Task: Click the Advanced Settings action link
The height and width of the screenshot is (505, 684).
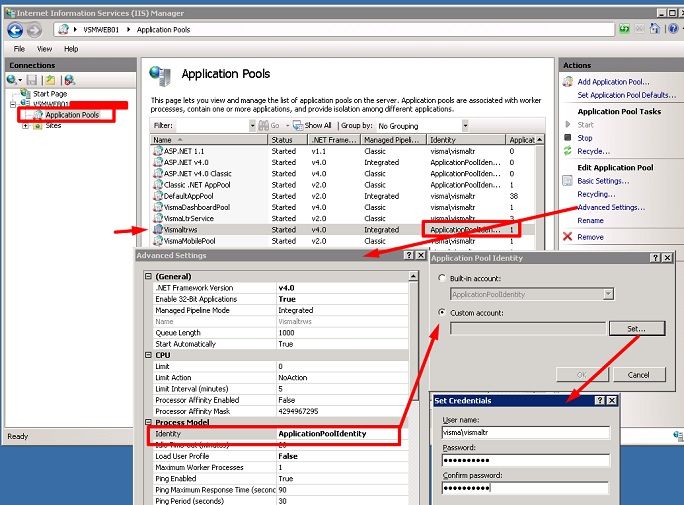Action: 611,207
